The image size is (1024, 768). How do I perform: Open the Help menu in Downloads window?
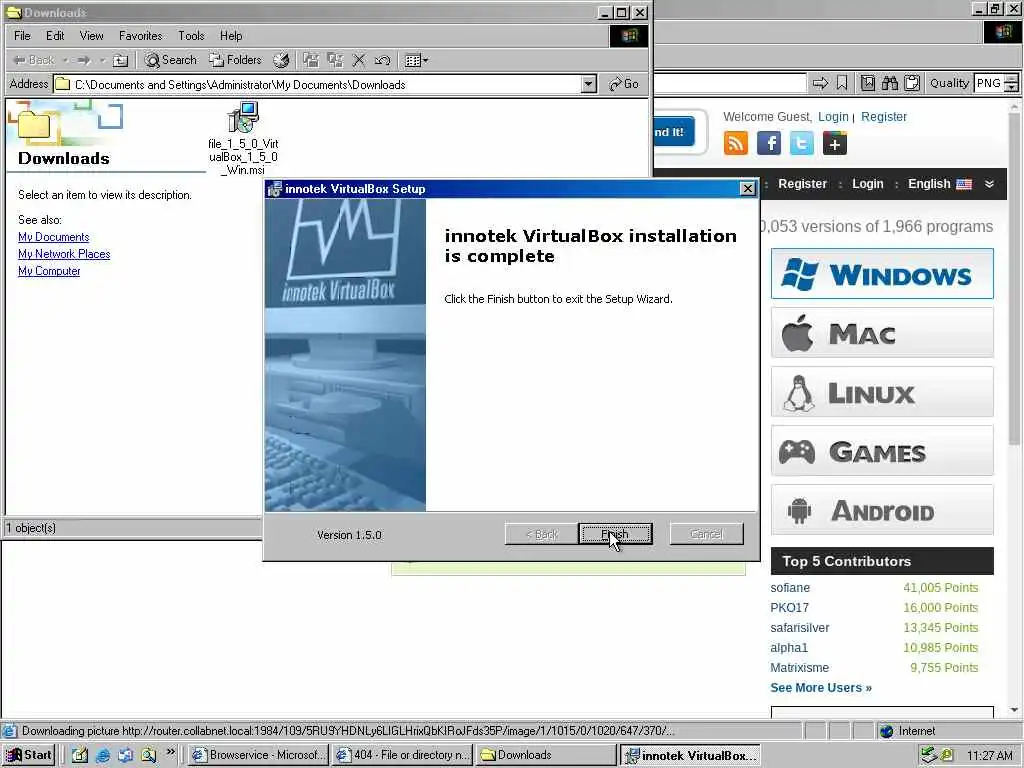pyautogui.click(x=231, y=36)
